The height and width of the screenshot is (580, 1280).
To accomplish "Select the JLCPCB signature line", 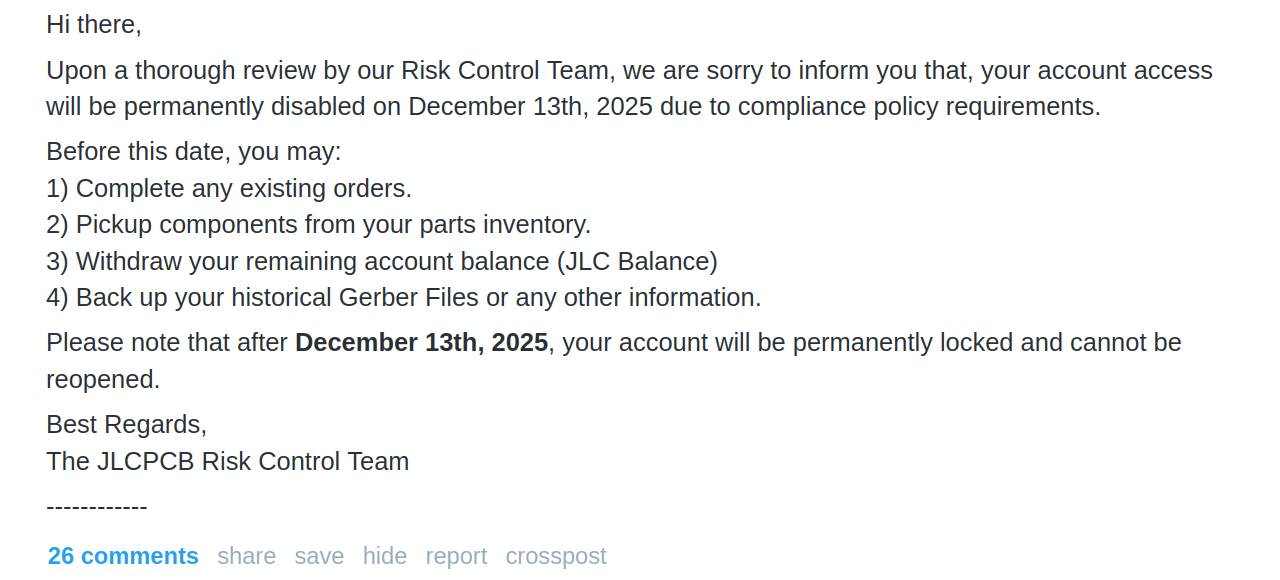I will [227, 461].
